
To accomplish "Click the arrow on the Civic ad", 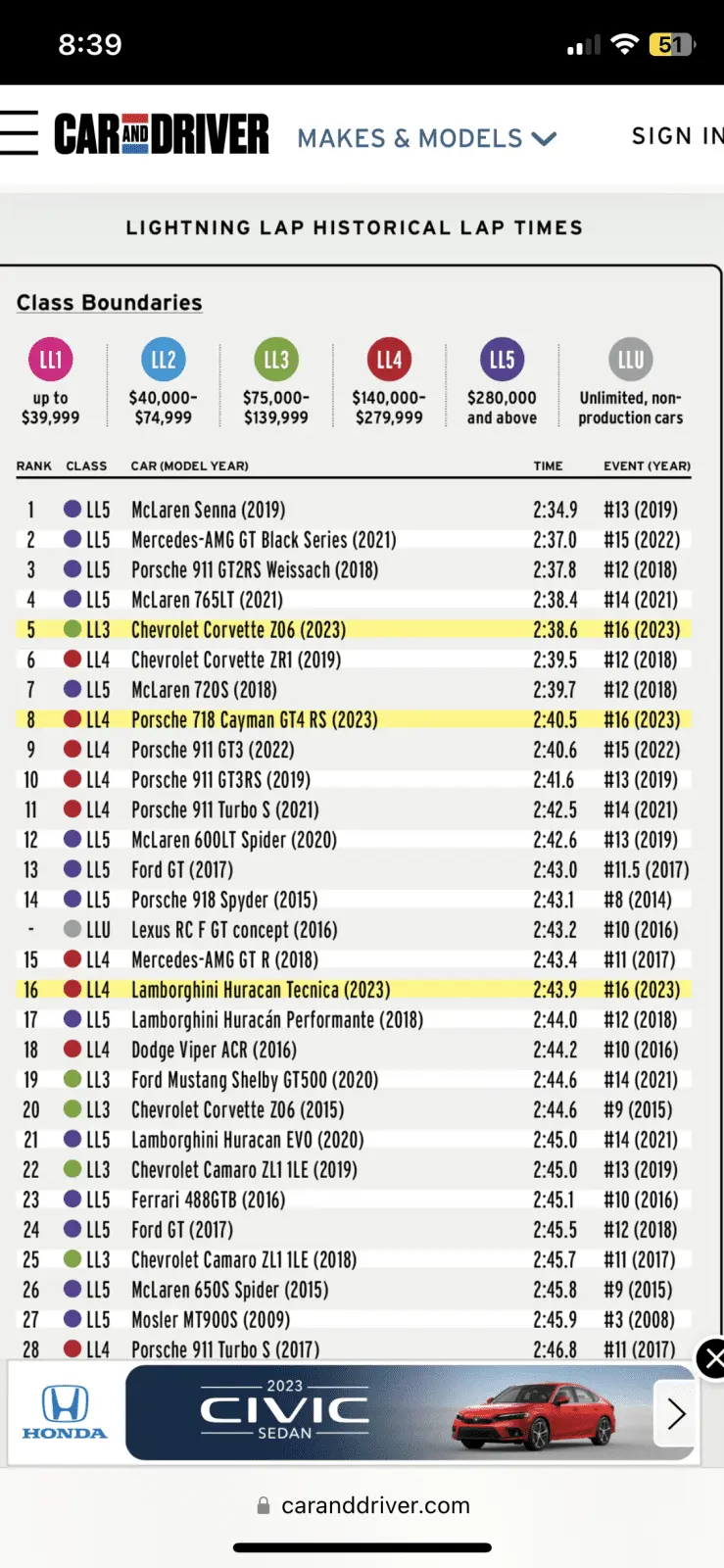I will coord(675,1414).
